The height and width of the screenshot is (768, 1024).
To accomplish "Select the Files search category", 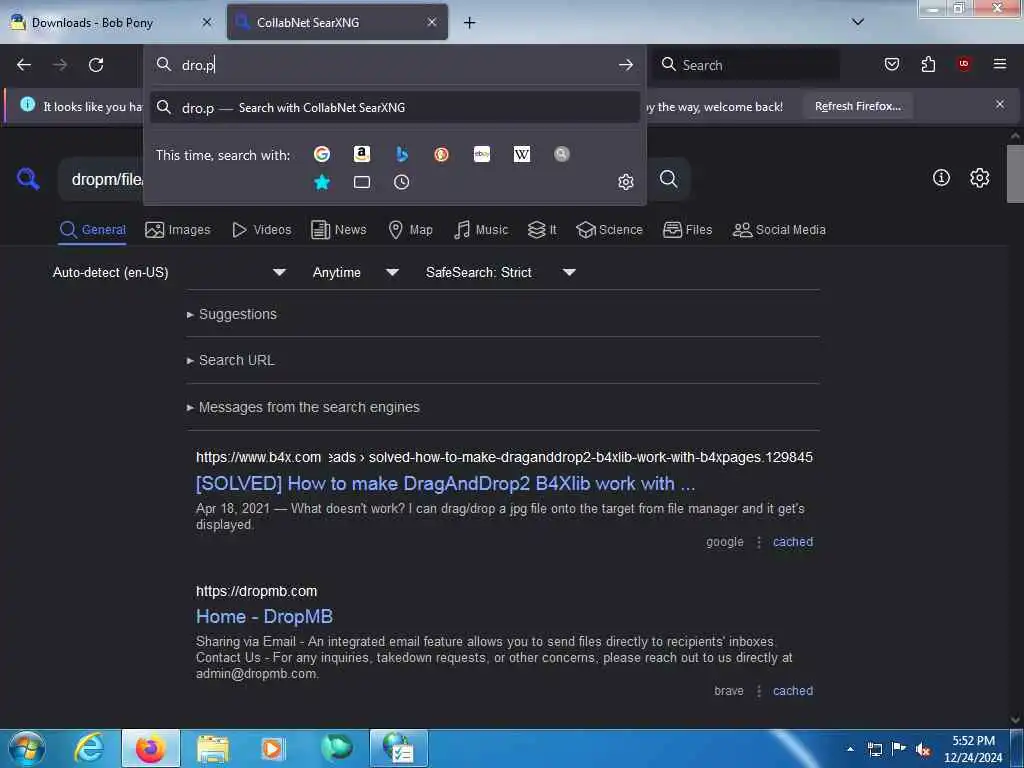I will 687,230.
